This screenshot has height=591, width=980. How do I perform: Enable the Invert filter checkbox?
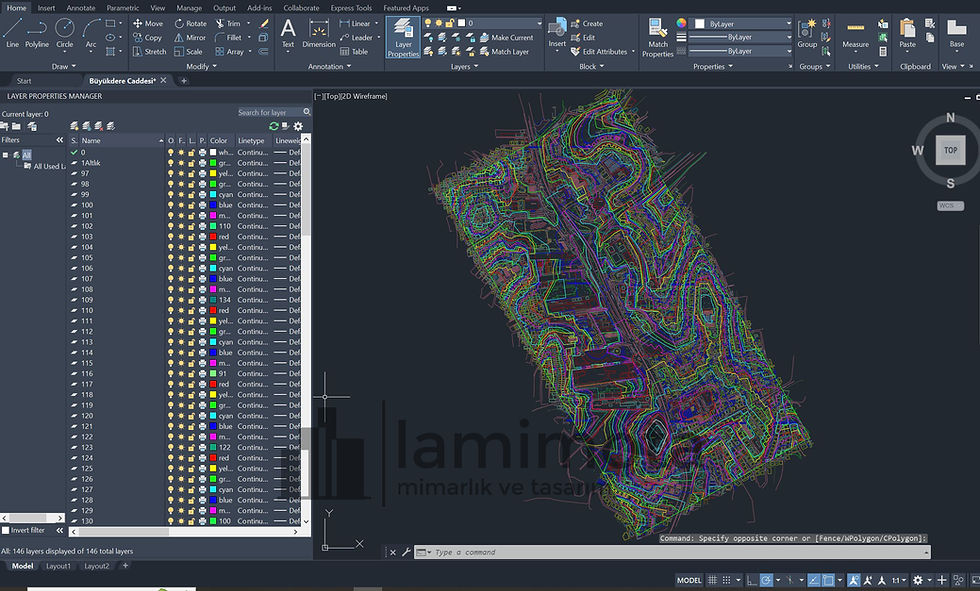6,530
